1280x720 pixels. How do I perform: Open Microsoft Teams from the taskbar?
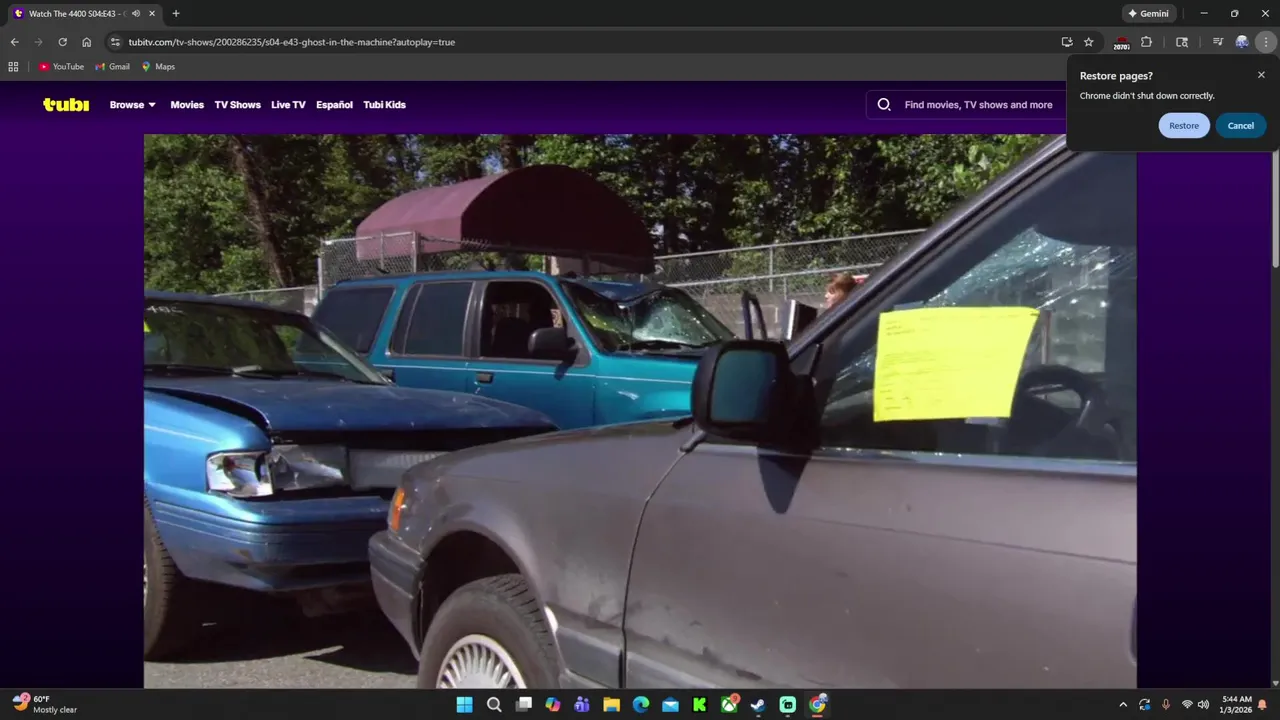click(582, 705)
